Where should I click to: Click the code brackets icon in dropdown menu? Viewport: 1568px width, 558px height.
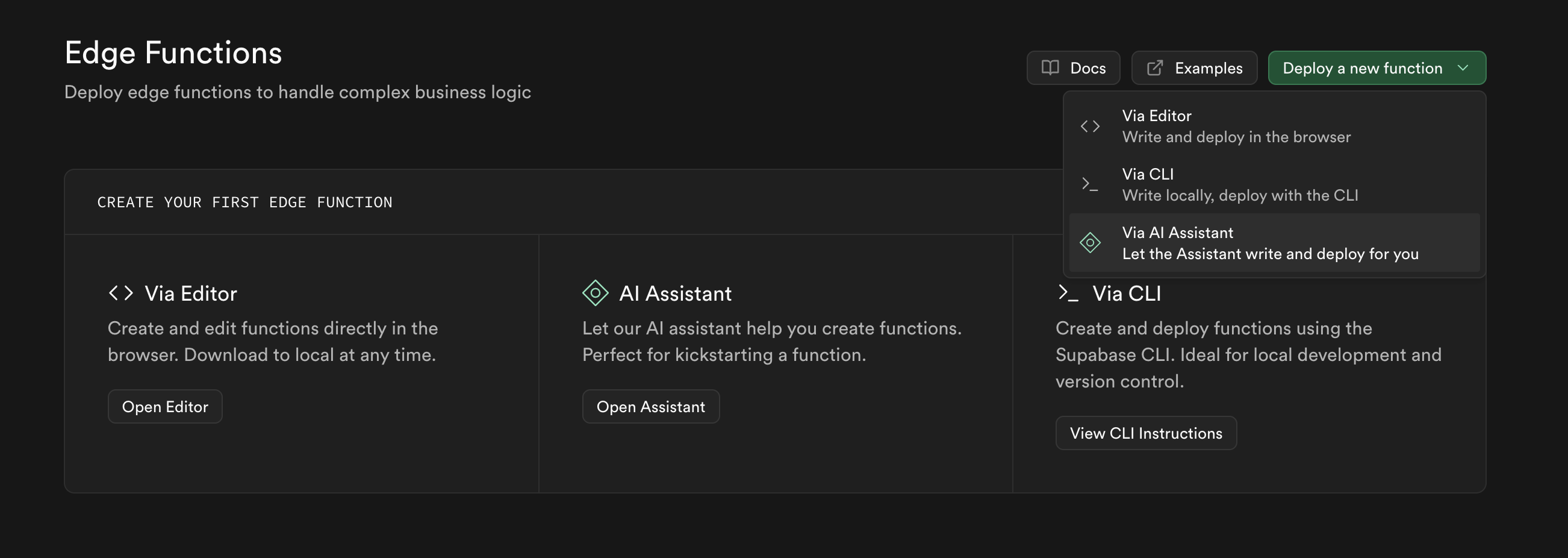tap(1089, 126)
